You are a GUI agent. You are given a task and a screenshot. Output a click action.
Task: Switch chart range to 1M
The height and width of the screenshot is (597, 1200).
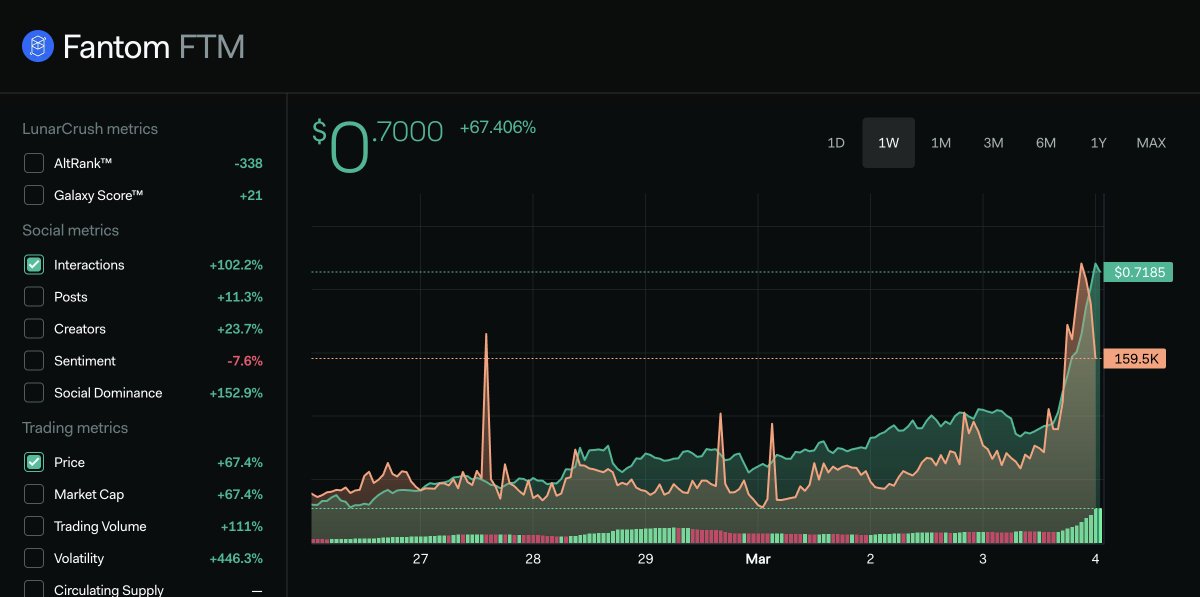941,143
